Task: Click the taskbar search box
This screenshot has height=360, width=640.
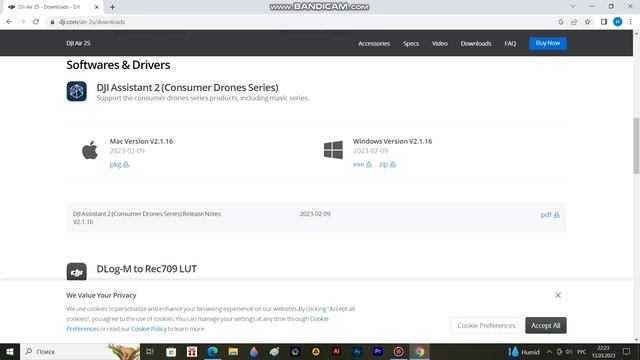Action: tap(80, 351)
